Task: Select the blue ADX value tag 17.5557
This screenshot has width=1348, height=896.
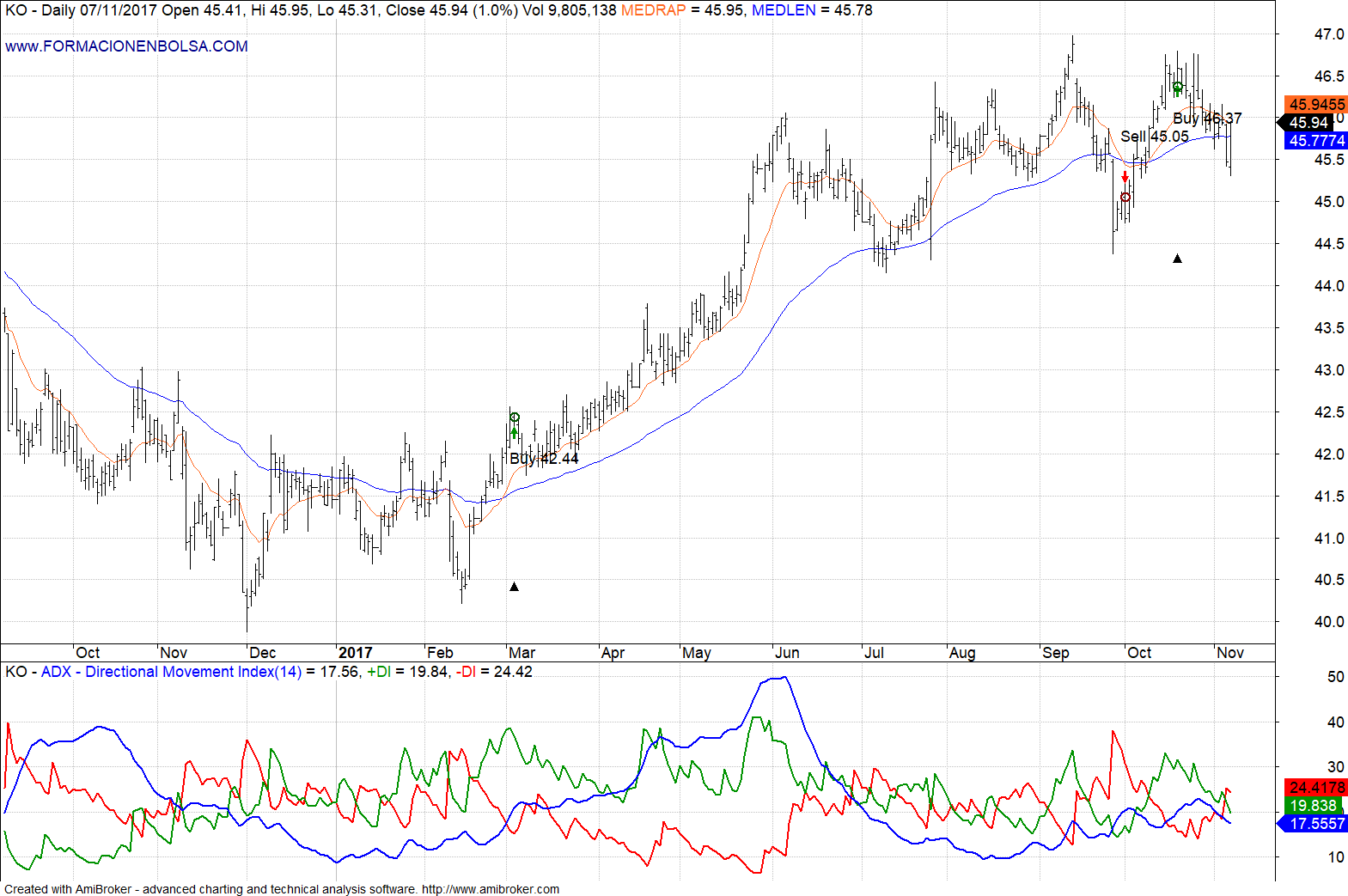Action: click(1316, 824)
